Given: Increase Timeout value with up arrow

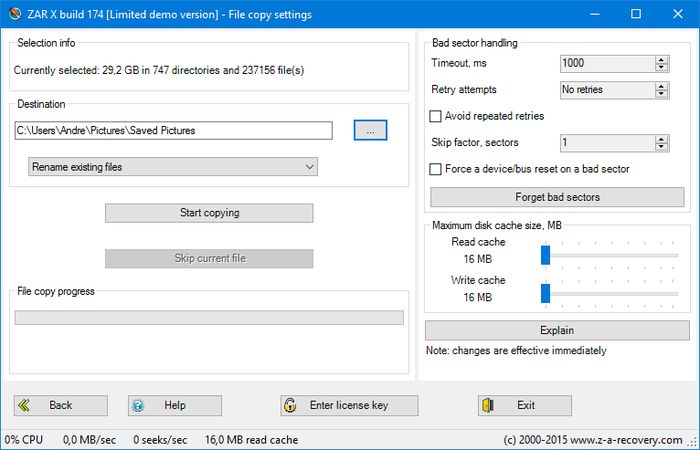Looking at the screenshot, I should click(x=661, y=58).
